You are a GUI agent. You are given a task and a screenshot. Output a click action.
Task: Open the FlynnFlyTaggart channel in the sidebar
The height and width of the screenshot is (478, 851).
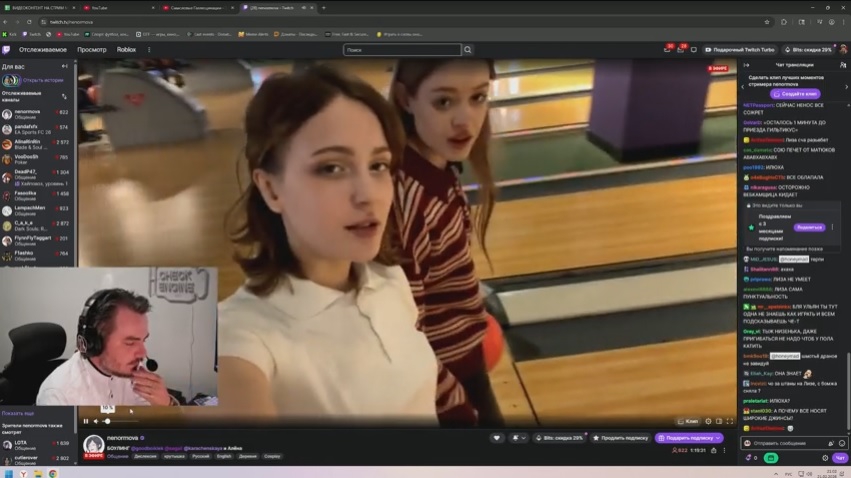tap(36, 240)
